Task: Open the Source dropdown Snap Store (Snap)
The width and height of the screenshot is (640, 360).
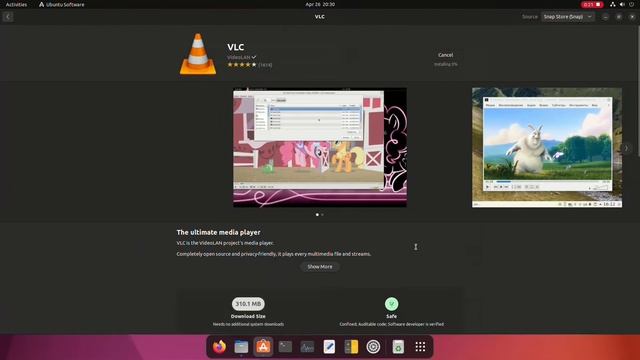Action: 568,17
